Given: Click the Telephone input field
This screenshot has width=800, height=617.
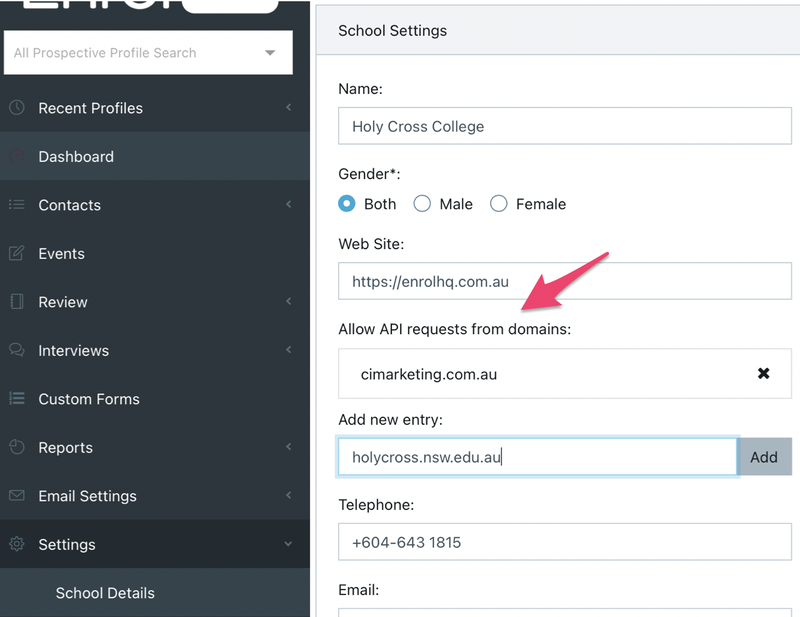Looking at the screenshot, I should (x=565, y=543).
